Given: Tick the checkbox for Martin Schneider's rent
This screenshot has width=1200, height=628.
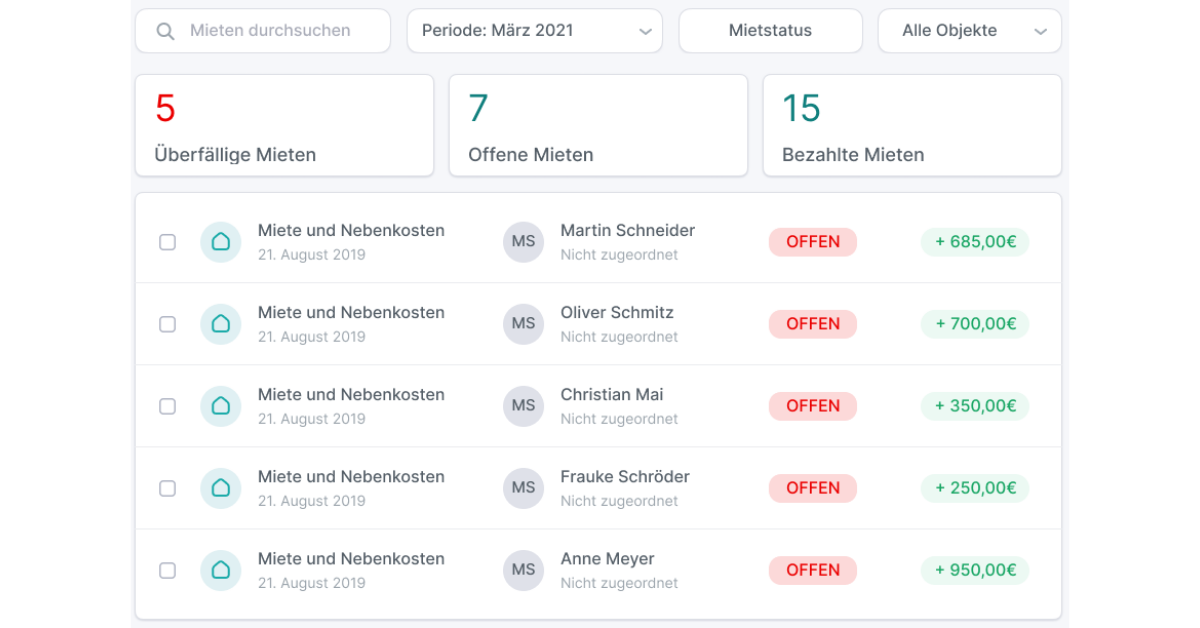Looking at the screenshot, I should click(x=168, y=242).
